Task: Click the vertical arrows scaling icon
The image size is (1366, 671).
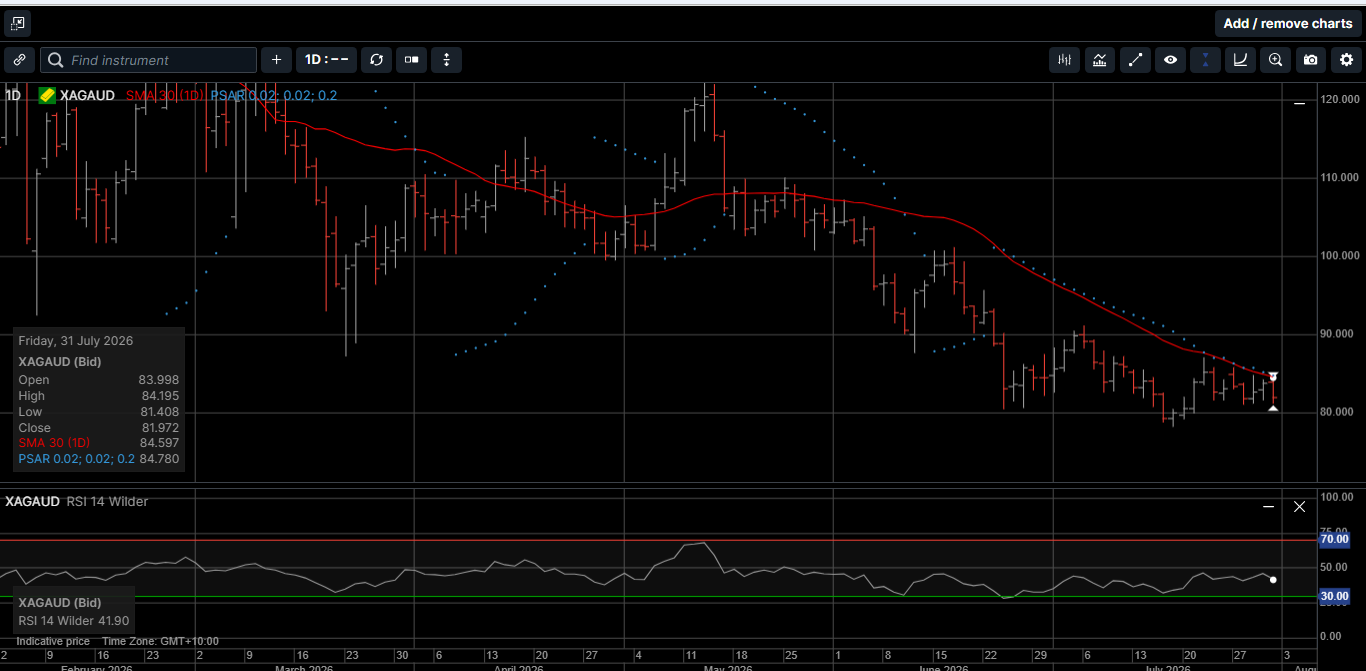Action: 446,60
